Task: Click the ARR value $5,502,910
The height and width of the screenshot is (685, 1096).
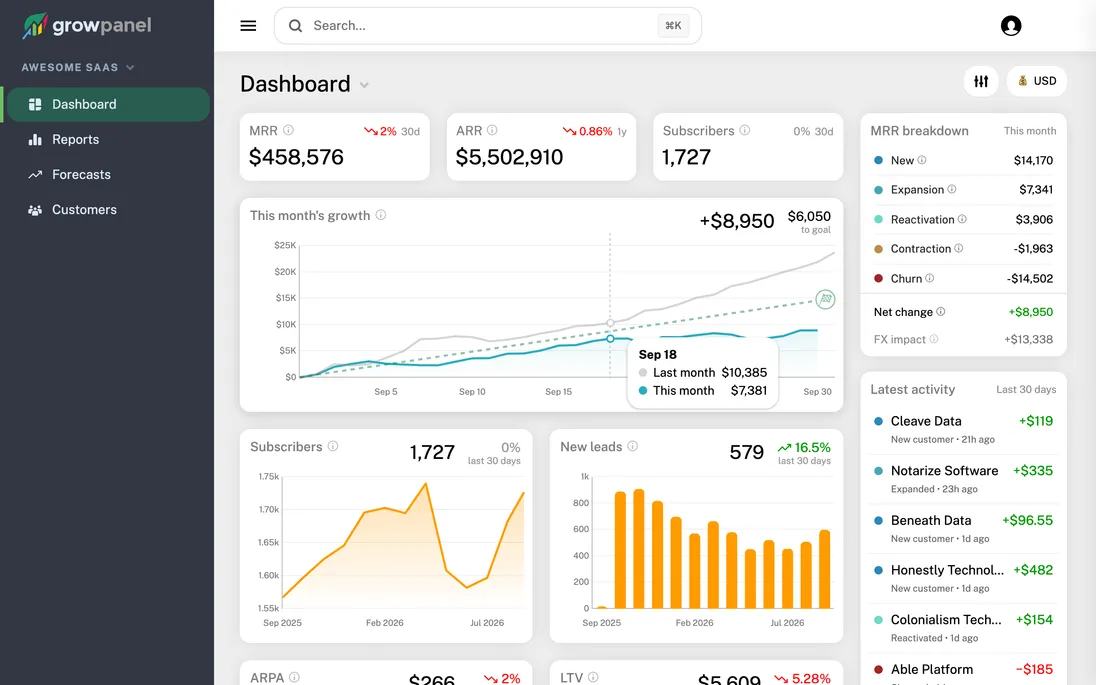Action: point(509,157)
